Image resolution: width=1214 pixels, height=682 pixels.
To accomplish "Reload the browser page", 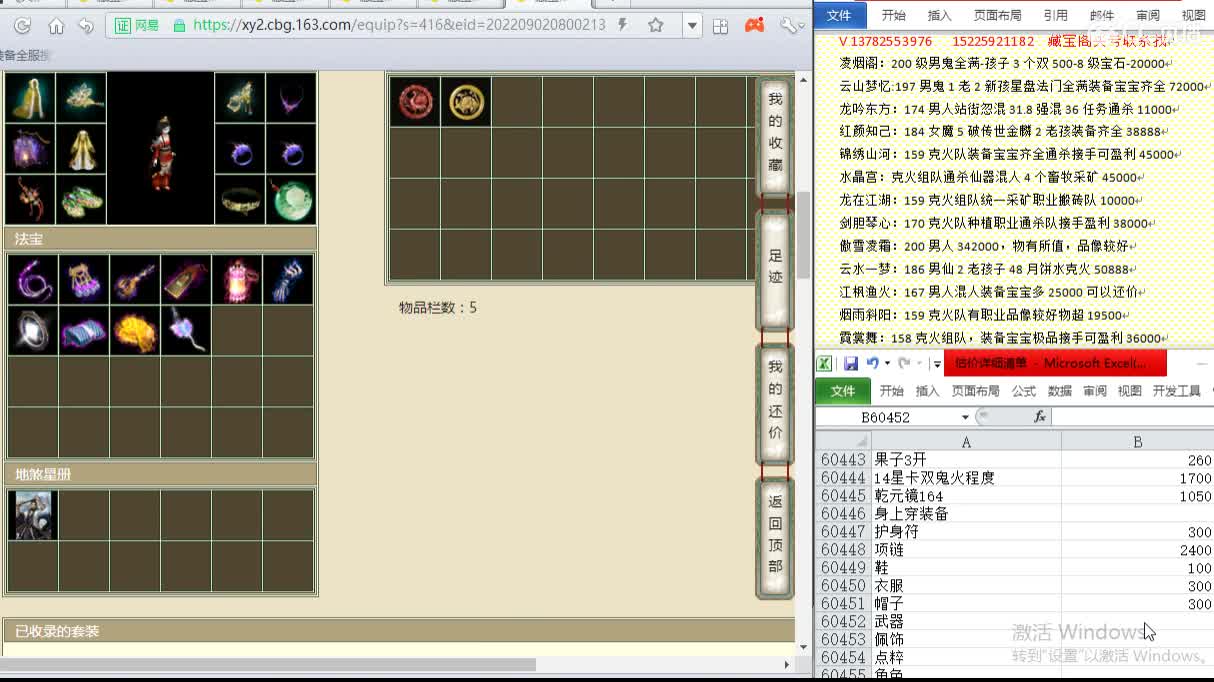I will tap(21, 26).
